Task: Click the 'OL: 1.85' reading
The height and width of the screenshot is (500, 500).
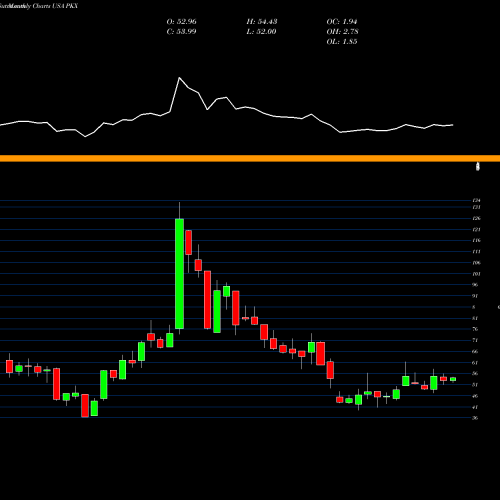Action: point(342,42)
